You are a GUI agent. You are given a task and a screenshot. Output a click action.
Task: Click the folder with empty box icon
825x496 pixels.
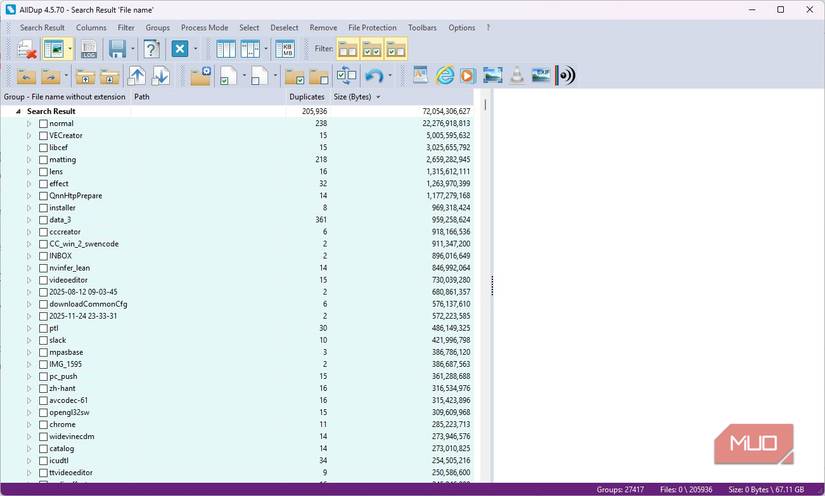pyautogui.click(x=319, y=76)
